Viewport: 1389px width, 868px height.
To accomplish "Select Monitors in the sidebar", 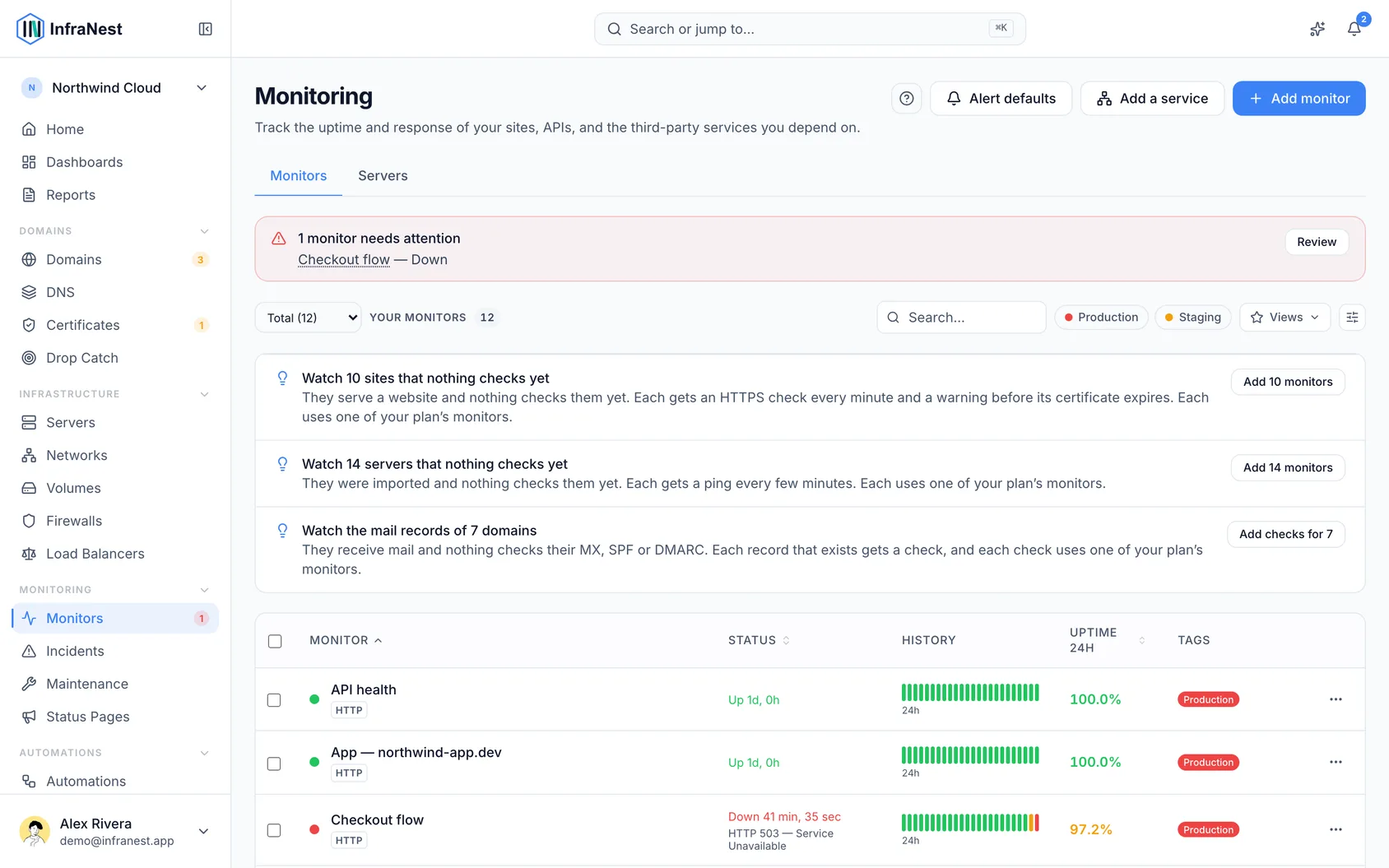I will tap(115, 618).
